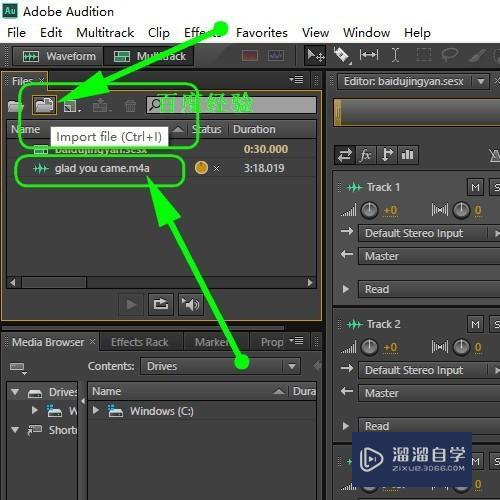Sort files by Status column header

(x=207, y=129)
